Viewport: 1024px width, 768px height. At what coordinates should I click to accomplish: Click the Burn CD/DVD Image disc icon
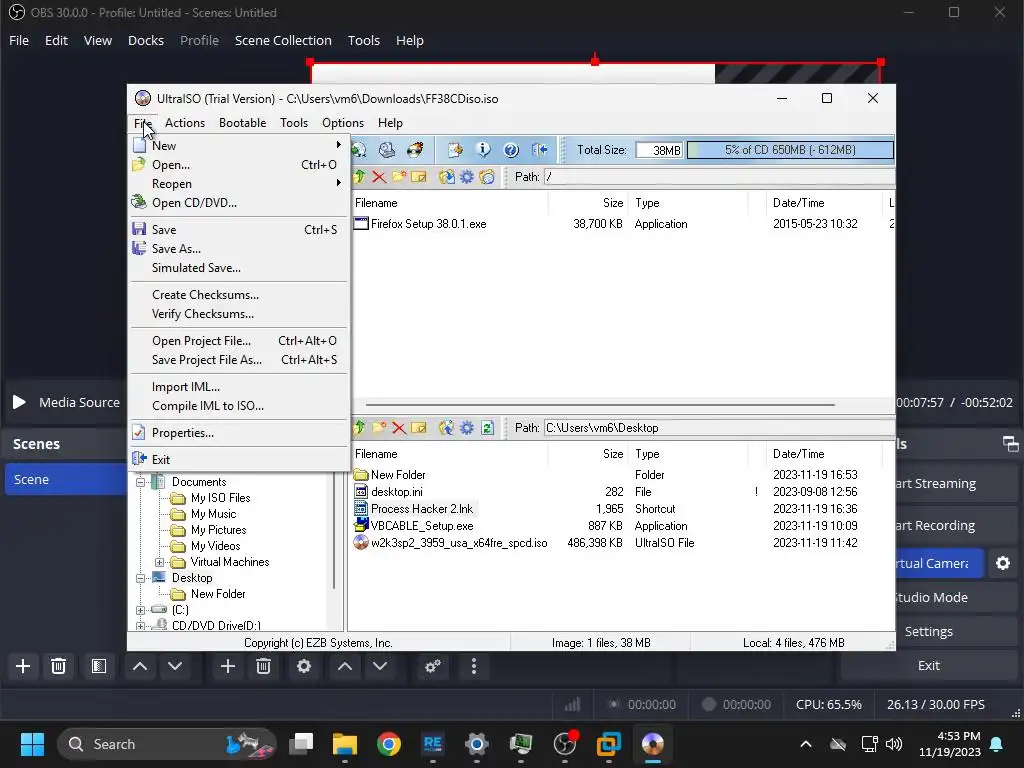pos(415,150)
